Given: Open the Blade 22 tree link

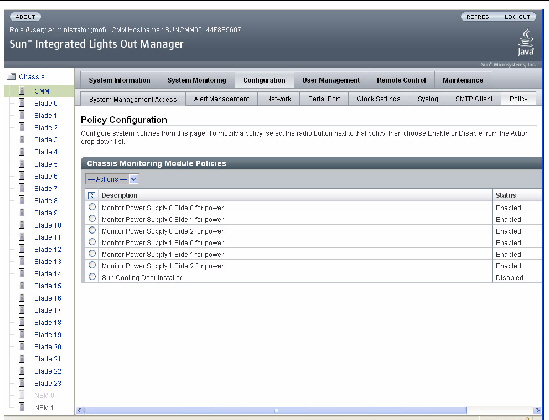Looking at the screenshot, I should point(48,371).
